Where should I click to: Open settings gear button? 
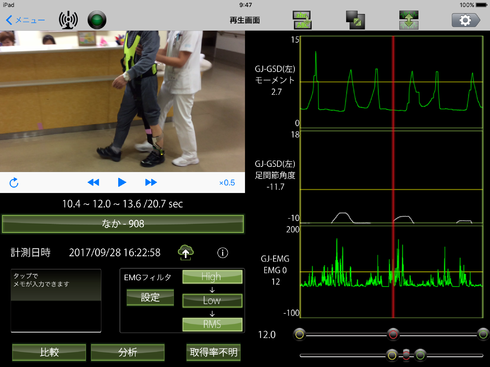click(466, 20)
